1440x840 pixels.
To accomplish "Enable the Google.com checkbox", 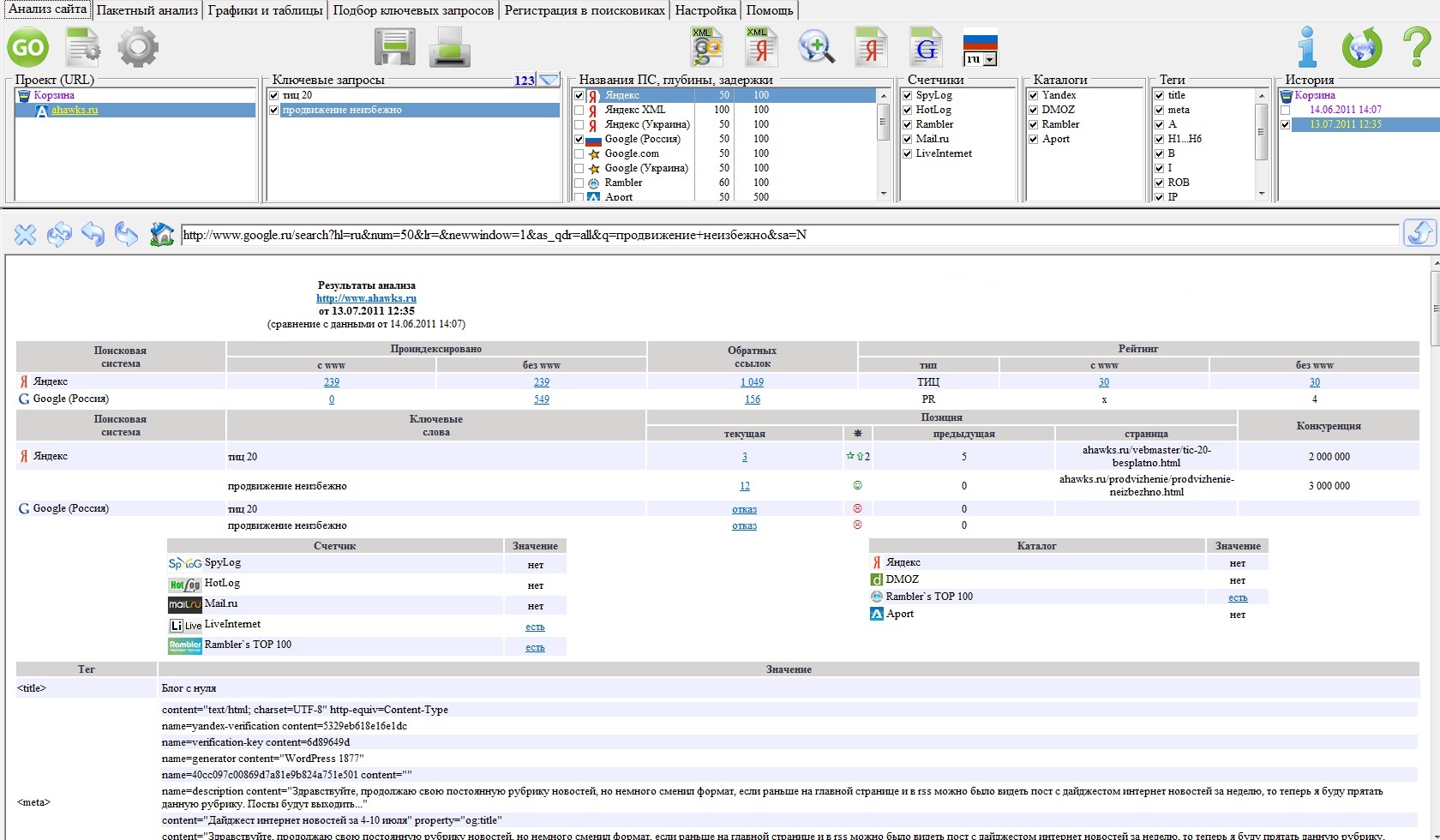I will tap(579, 153).
